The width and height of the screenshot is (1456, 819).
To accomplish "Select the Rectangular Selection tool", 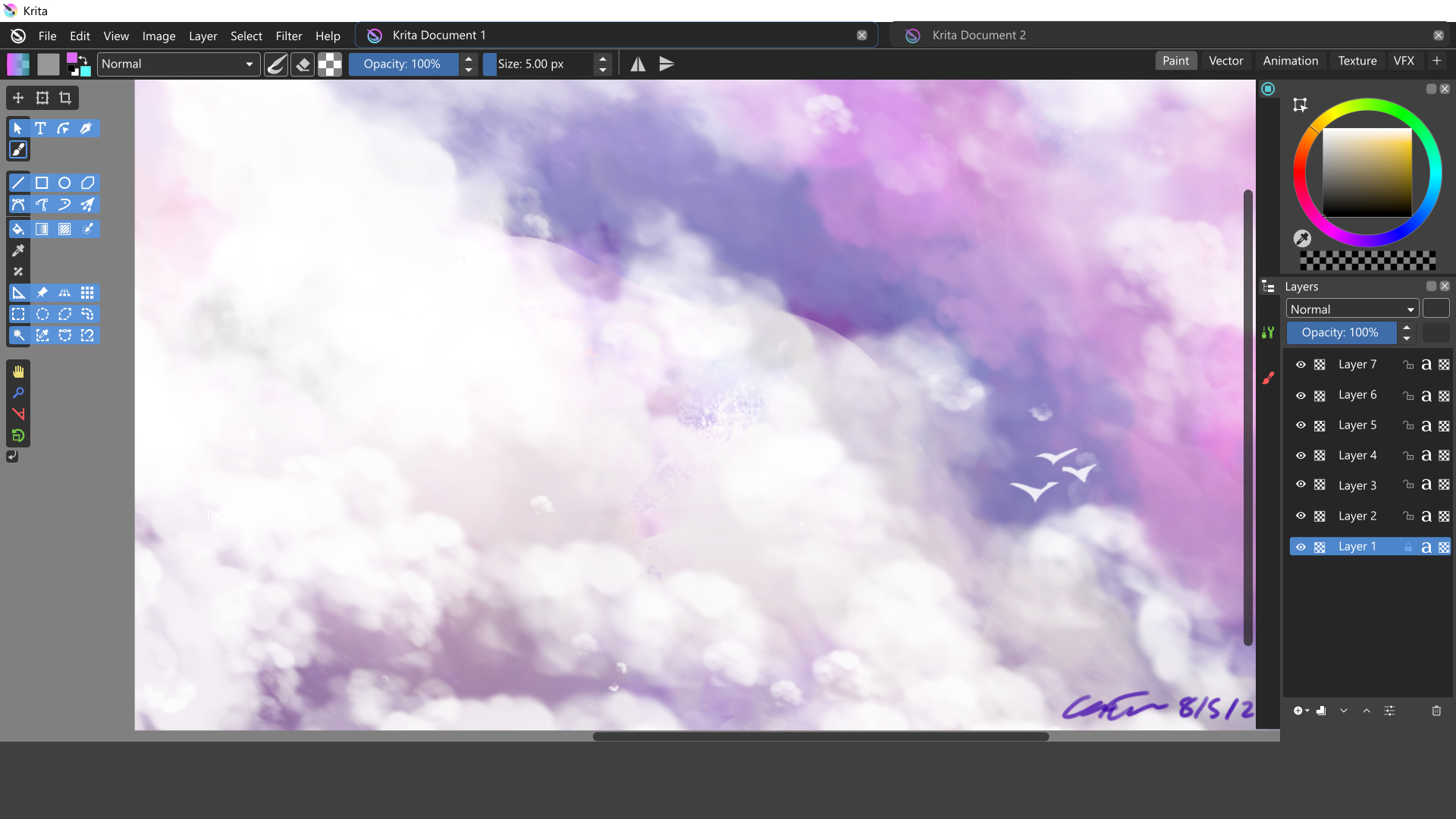I will click(18, 314).
